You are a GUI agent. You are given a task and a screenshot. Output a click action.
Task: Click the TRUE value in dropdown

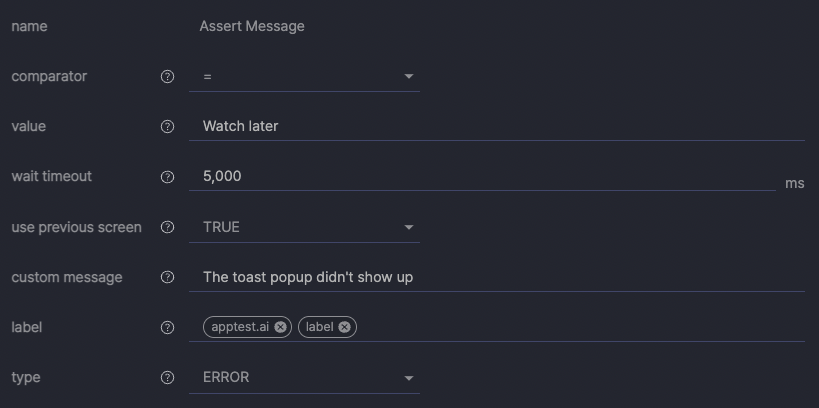point(221,227)
